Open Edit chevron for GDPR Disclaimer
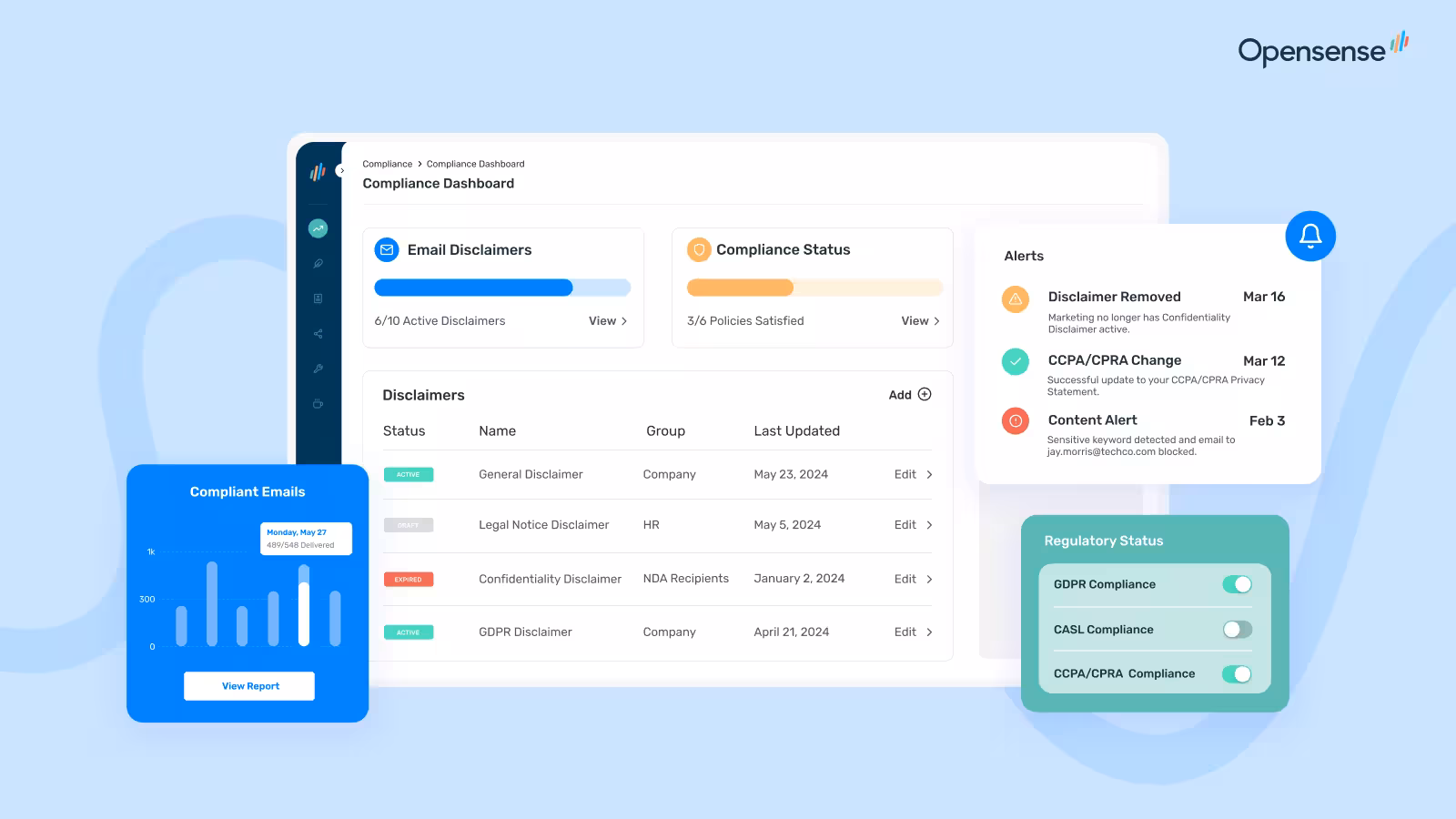1456x819 pixels. [929, 632]
